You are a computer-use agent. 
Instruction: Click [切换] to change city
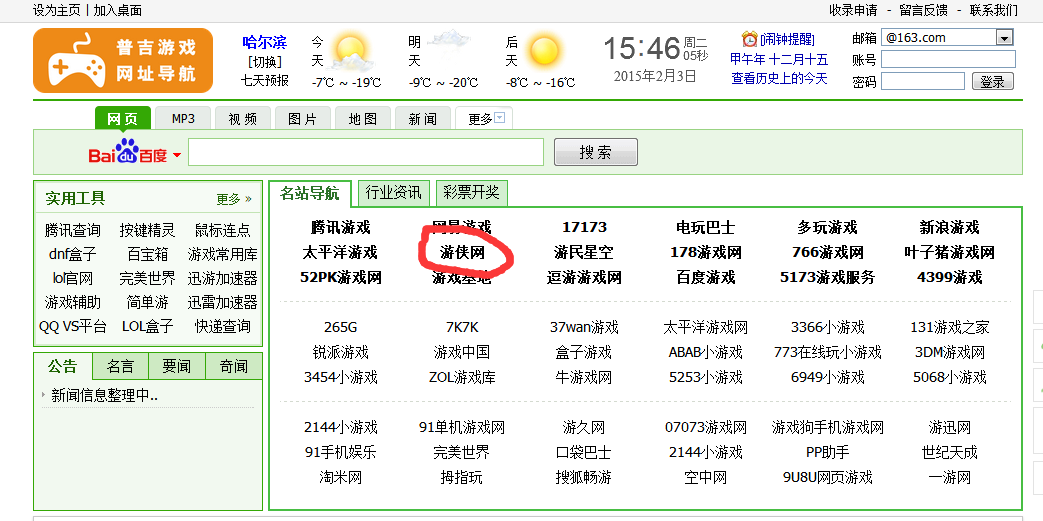point(265,62)
